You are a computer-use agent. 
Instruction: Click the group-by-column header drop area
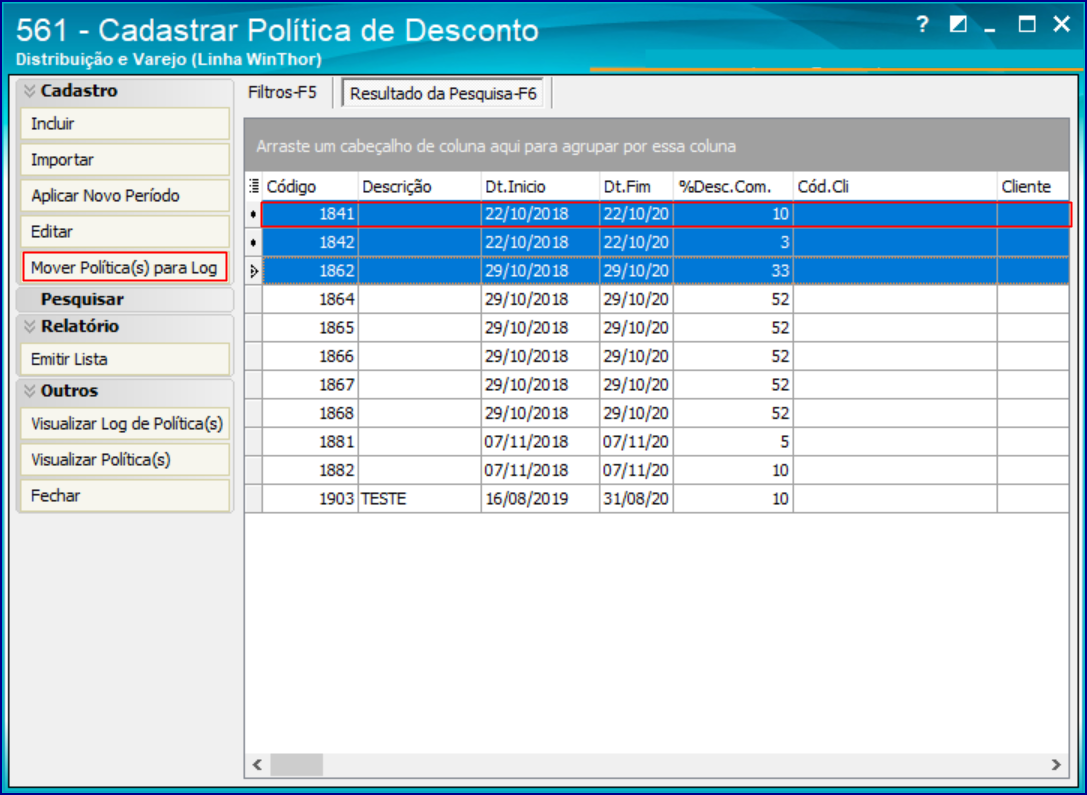point(656,146)
